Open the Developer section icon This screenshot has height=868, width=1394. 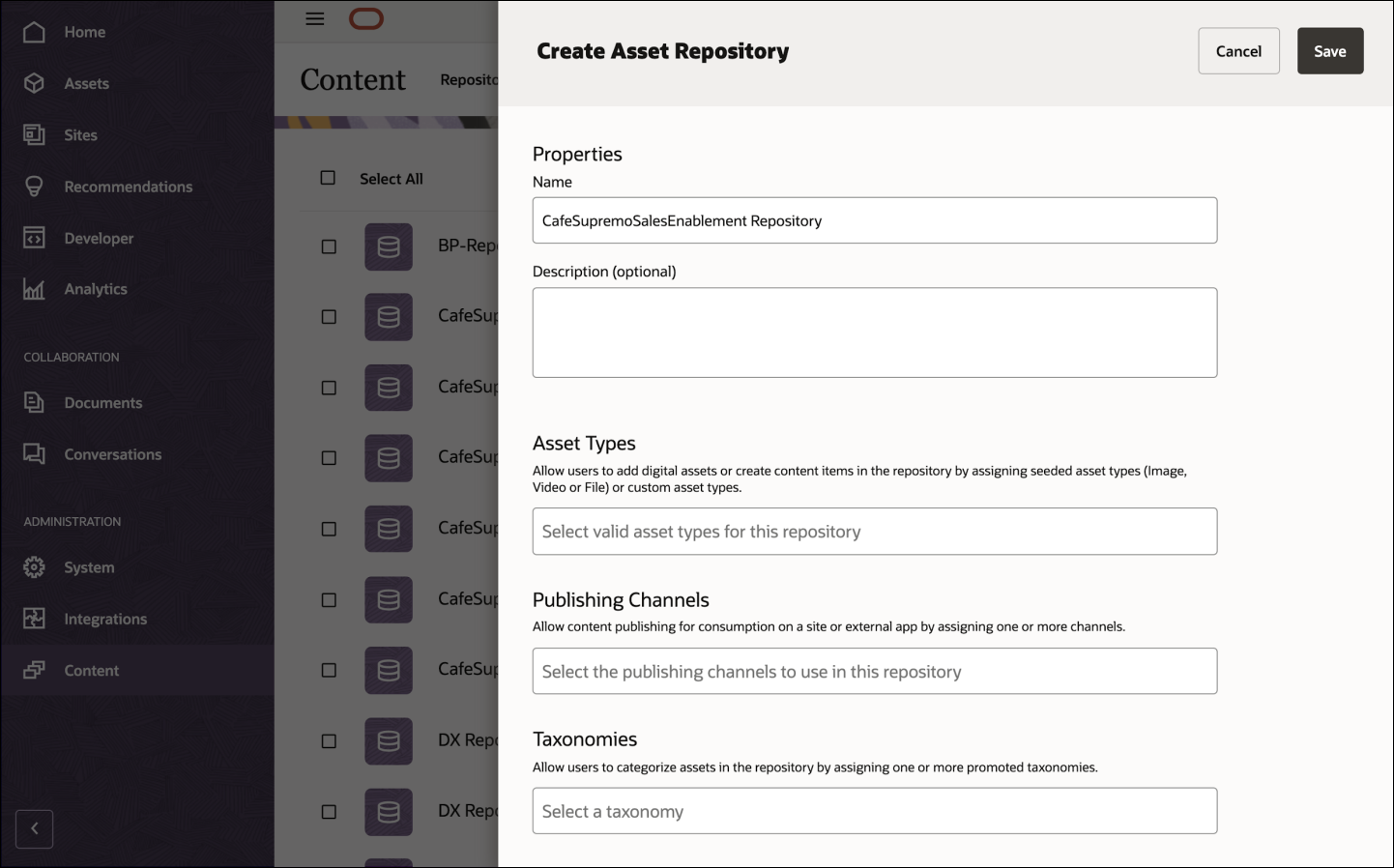pyautogui.click(x=34, y=238)
